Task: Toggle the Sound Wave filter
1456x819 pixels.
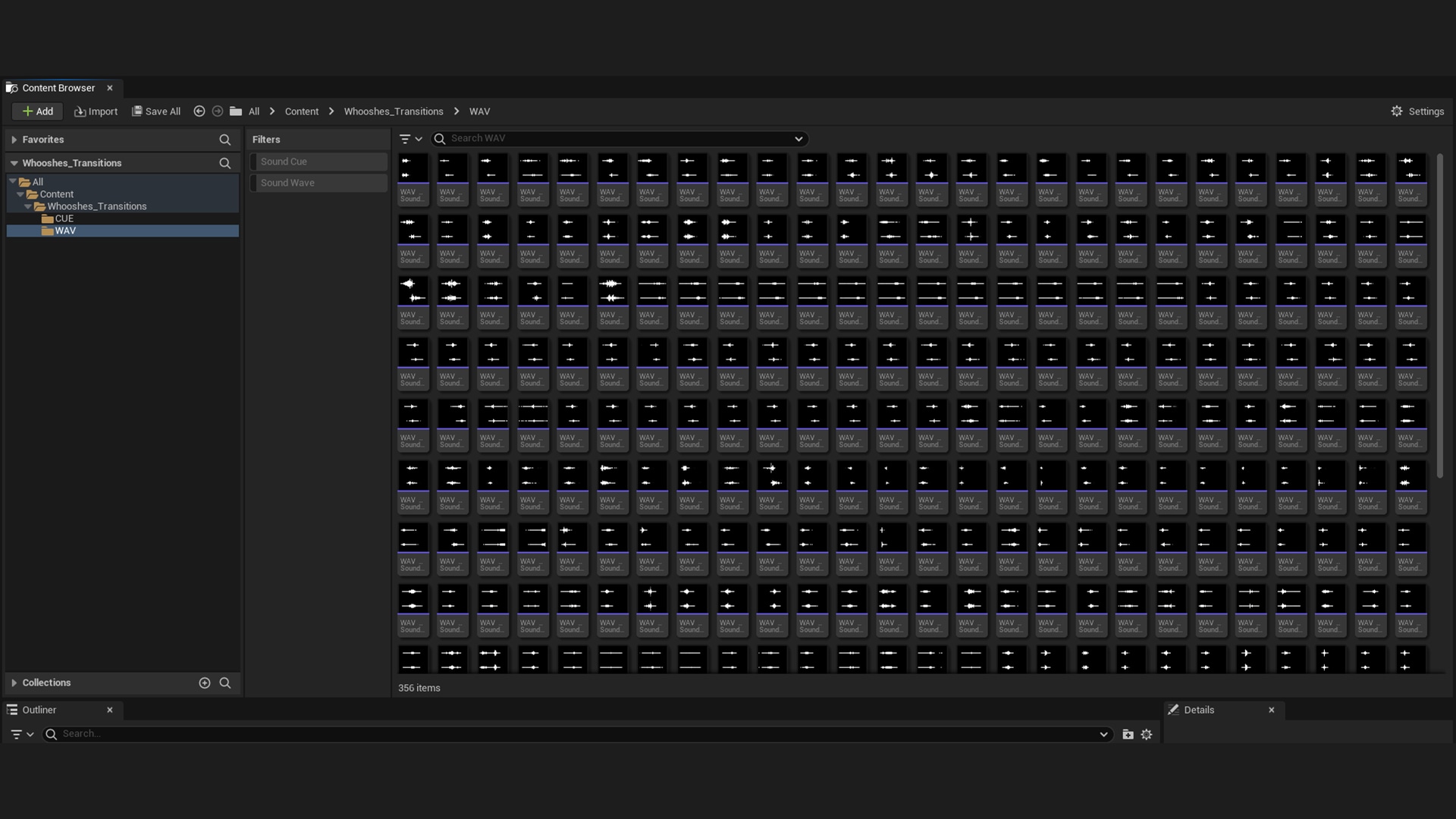Action: tap(318, 183)
